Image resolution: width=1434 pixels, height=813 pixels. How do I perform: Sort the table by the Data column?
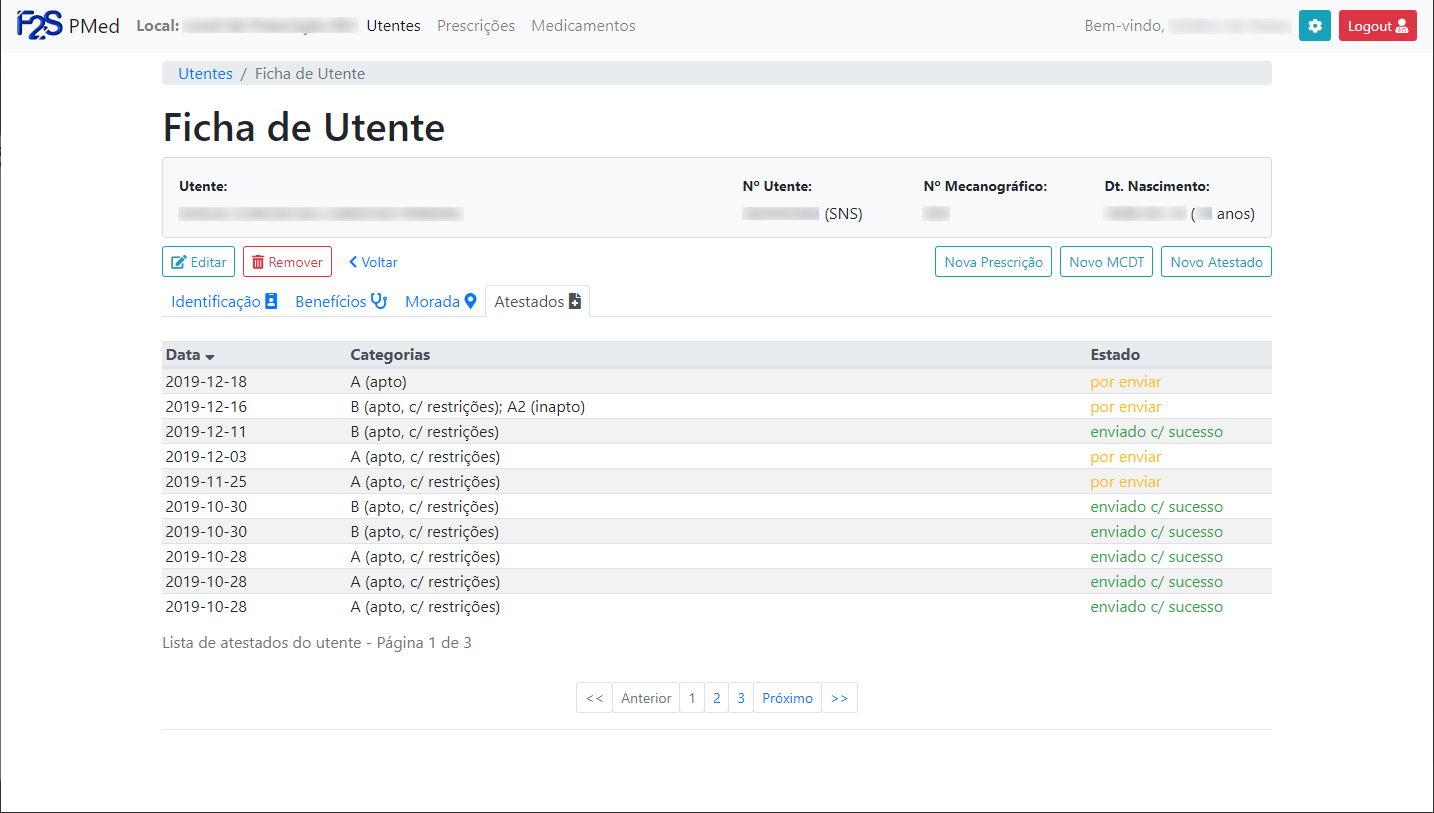190,355
